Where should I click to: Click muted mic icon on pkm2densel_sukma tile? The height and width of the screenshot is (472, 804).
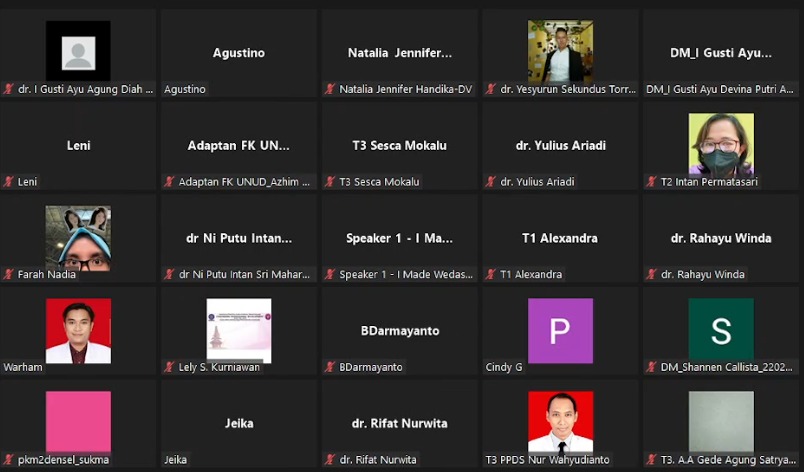pyautogui.click(x=8, y=460)
